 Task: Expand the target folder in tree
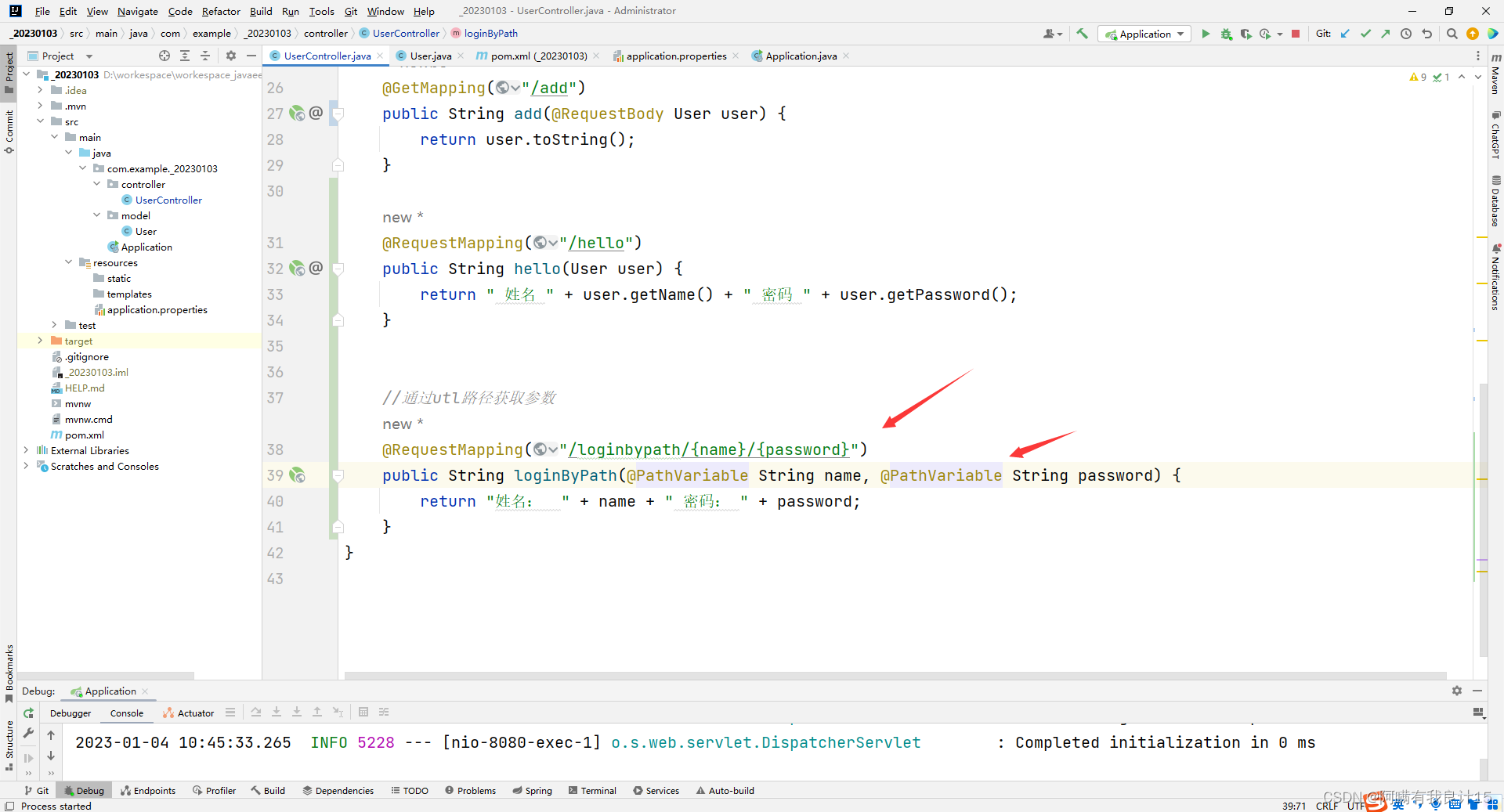(40, 341)
